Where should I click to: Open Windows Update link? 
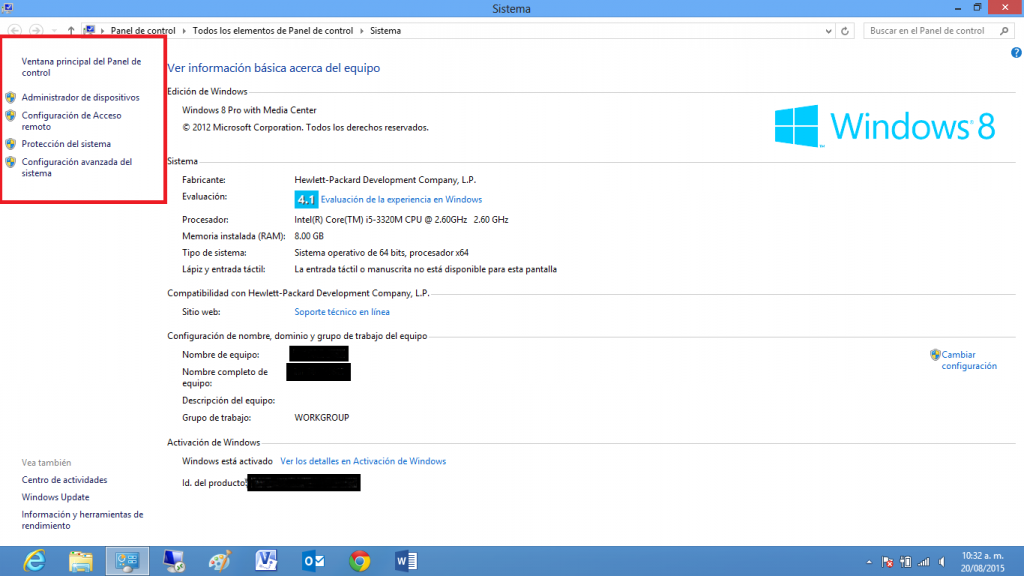pos(56,498)
